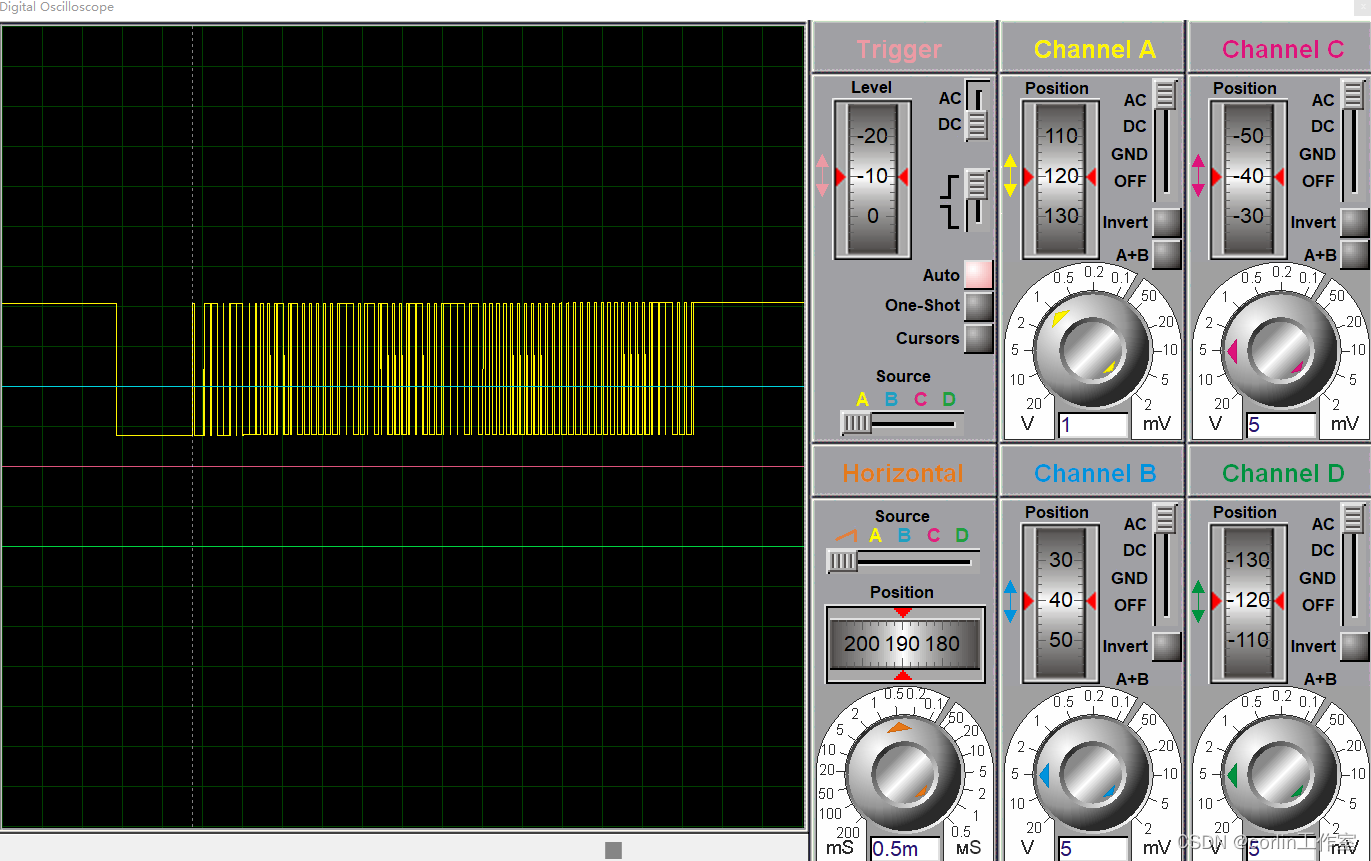Click the yellow Channel A position arrow
Image resolution: width=1371 pixels, height=861 pixels.
1013,178
